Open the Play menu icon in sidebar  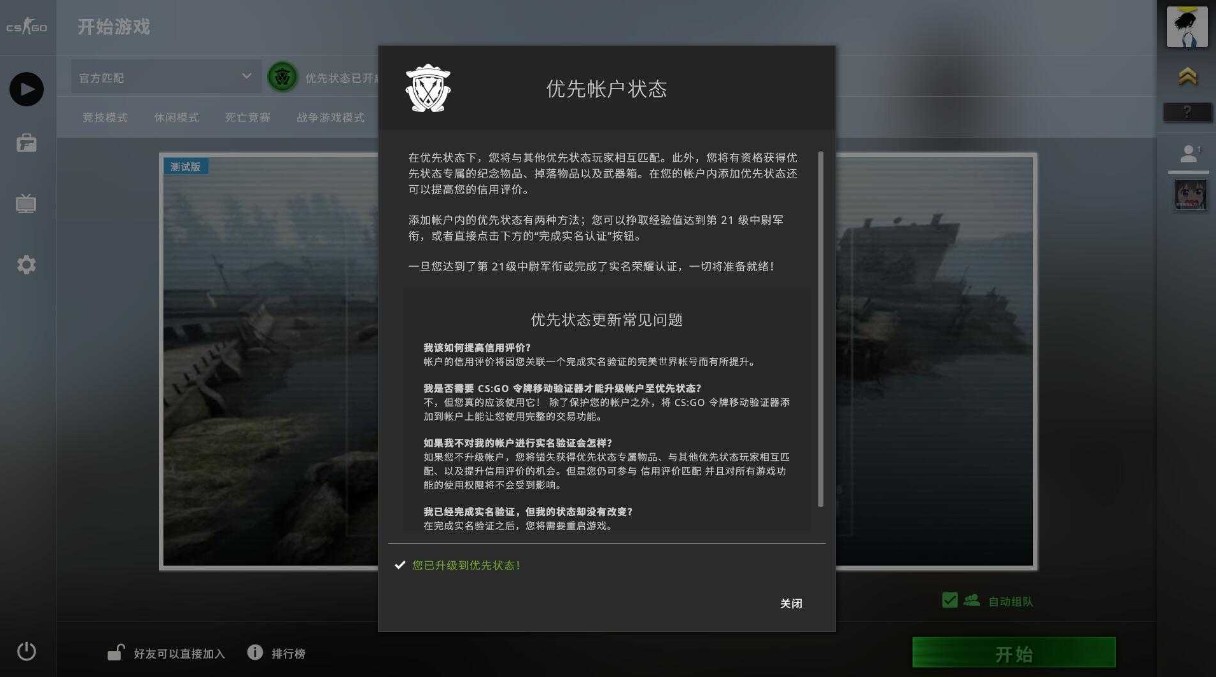click(x=27, y=89)
